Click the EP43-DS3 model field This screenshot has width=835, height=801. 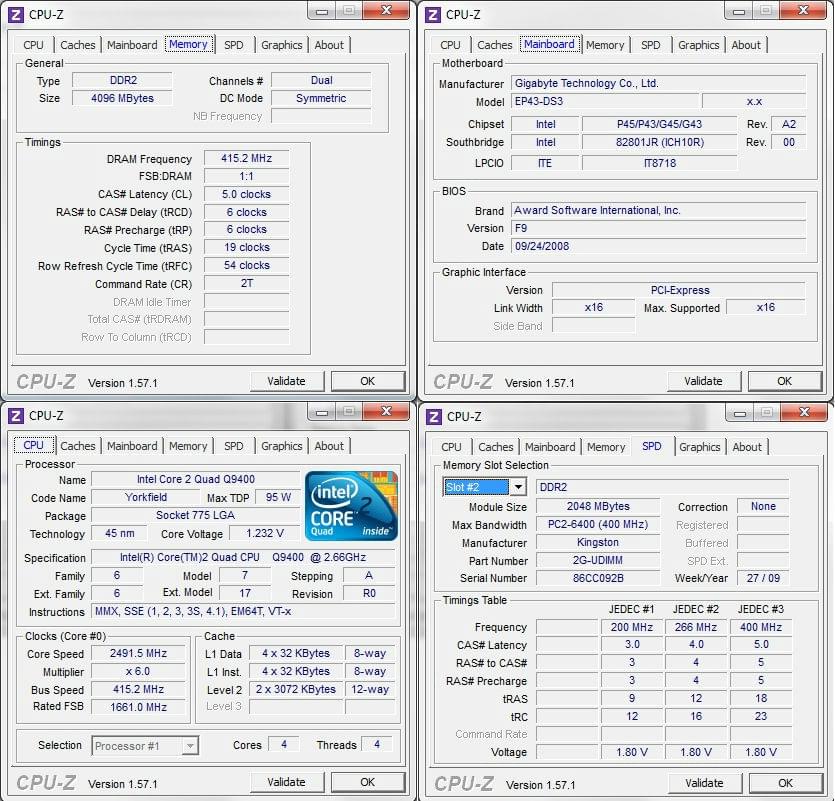pyautogui.click(x=604, y=101)
